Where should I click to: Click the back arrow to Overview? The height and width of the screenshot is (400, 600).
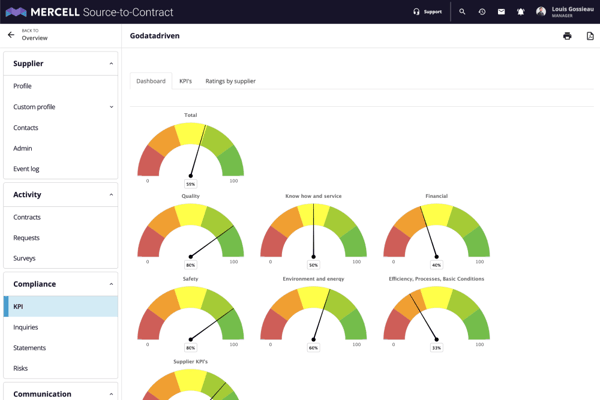(11, 35)
